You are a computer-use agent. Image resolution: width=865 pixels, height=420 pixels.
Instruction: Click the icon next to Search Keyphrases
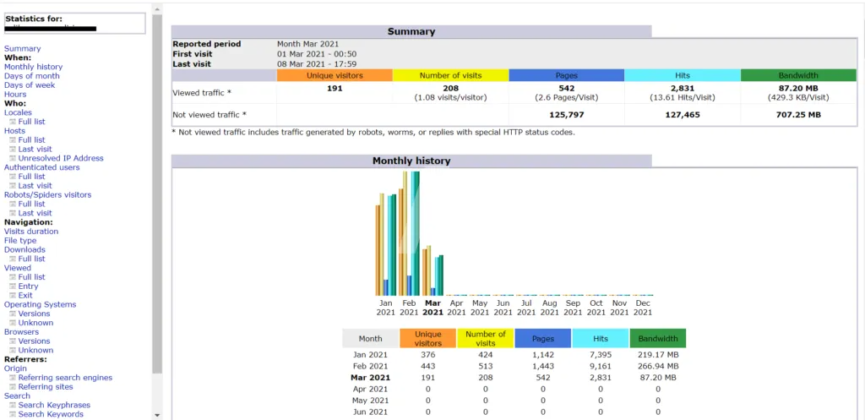pos(13,405)
